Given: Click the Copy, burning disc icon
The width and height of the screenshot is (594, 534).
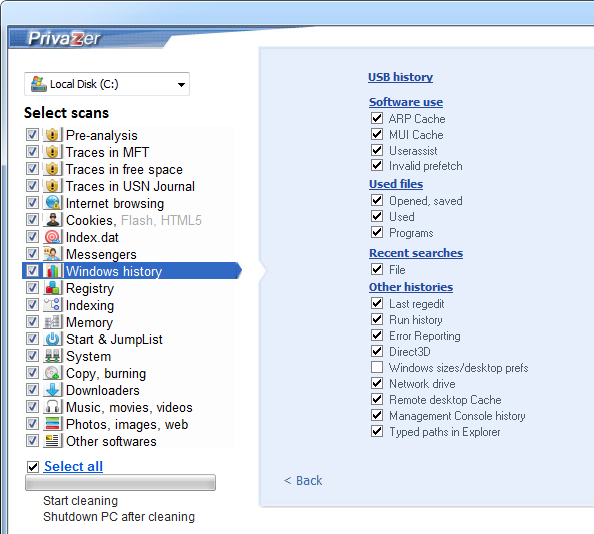Looking at the screenshot, I should pos(52,373).
